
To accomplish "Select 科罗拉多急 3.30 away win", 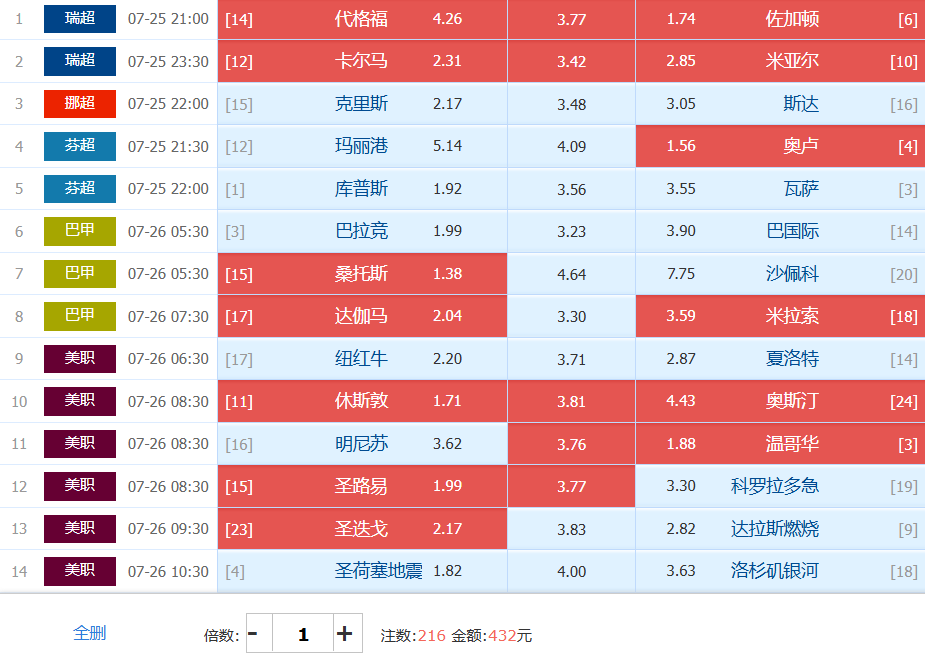I will click(780, 486).
